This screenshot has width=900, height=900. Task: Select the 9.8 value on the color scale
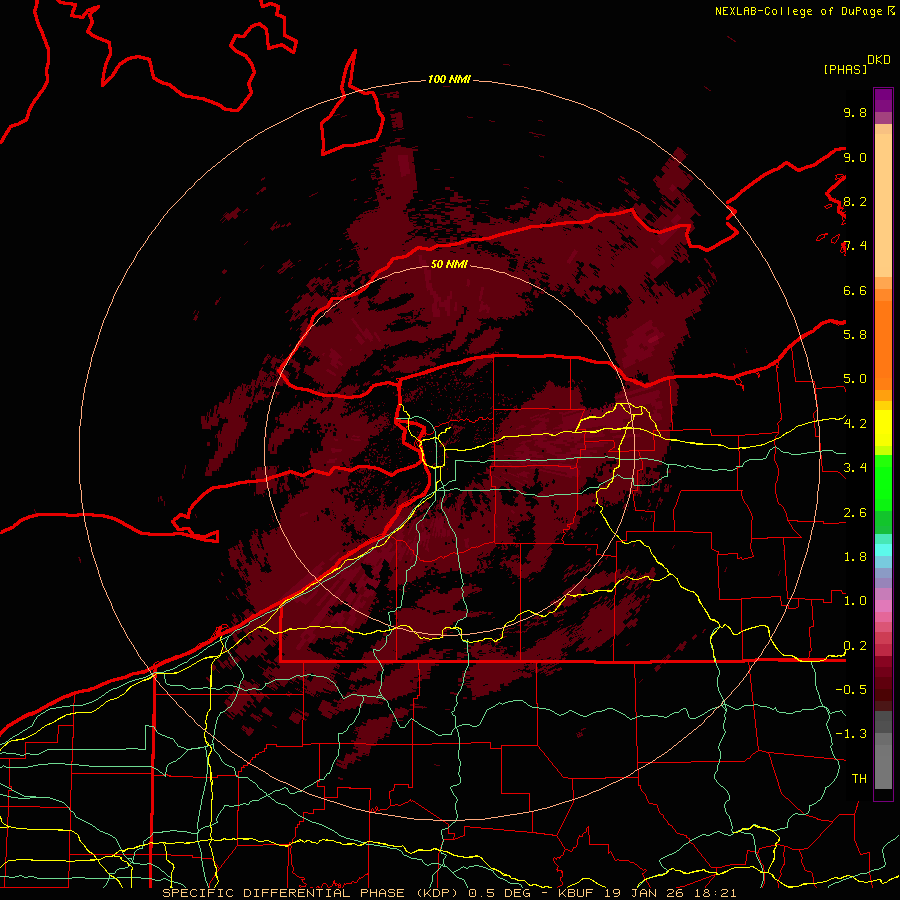855,112
